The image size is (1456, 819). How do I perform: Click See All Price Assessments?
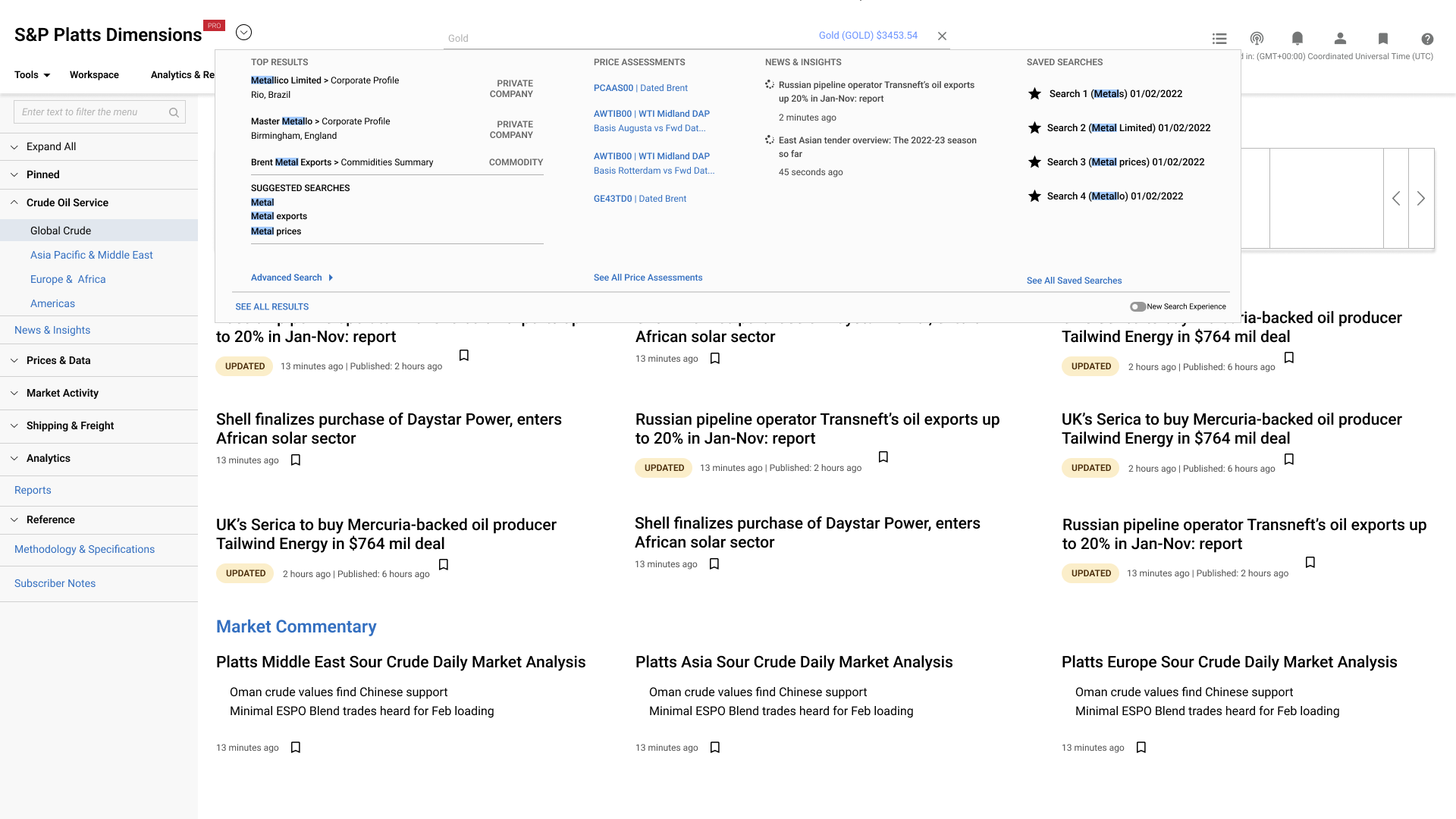point(648,278)
